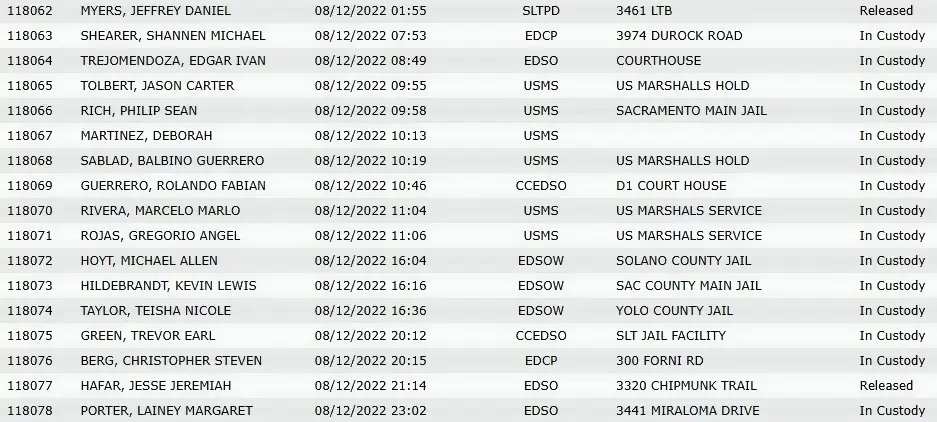Open the Taylor, Teisha Nicole record
Screen dimensions: 937x422
pyautogui.click(x=155, y=311)
